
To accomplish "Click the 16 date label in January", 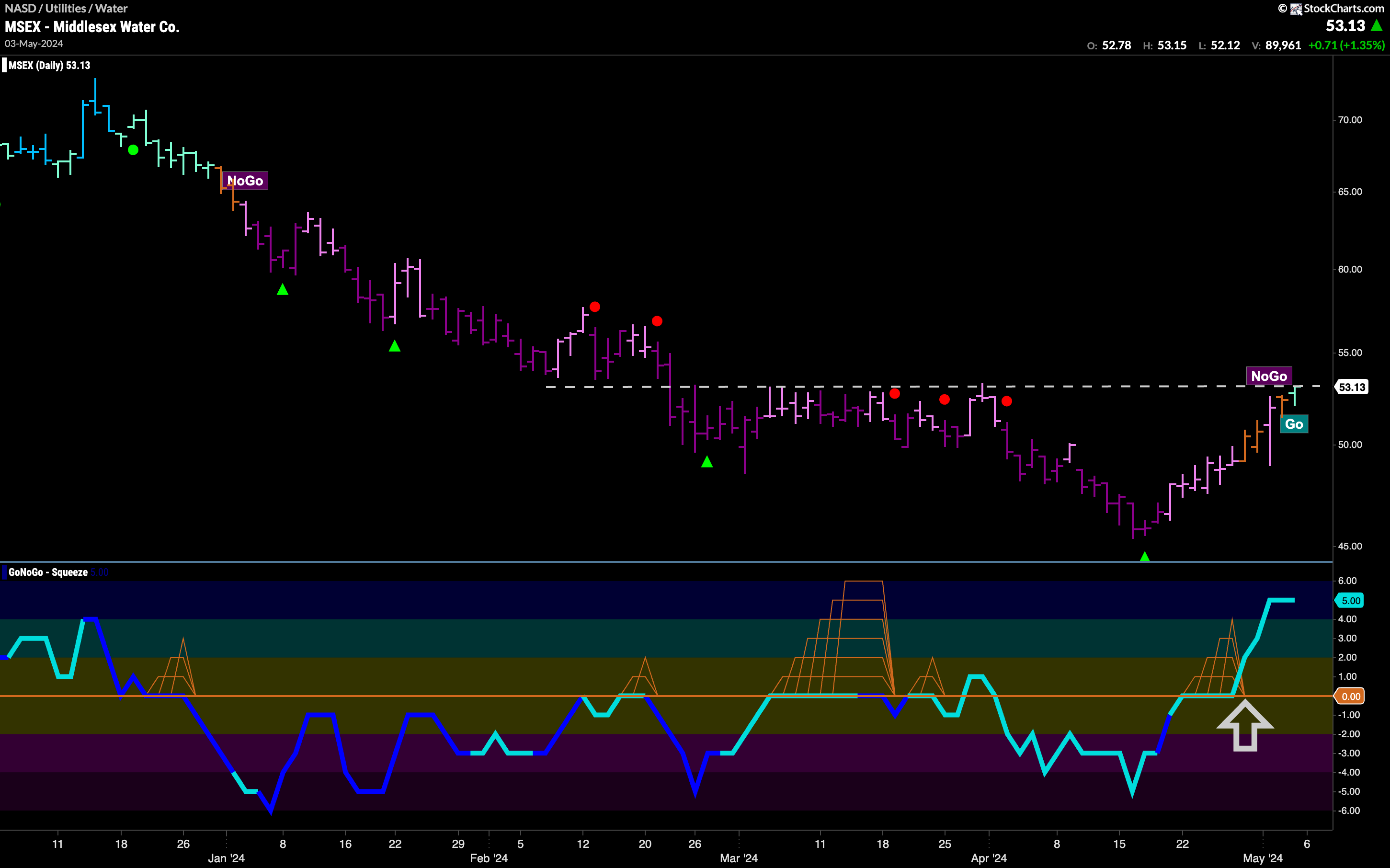I will click(345, 844).
